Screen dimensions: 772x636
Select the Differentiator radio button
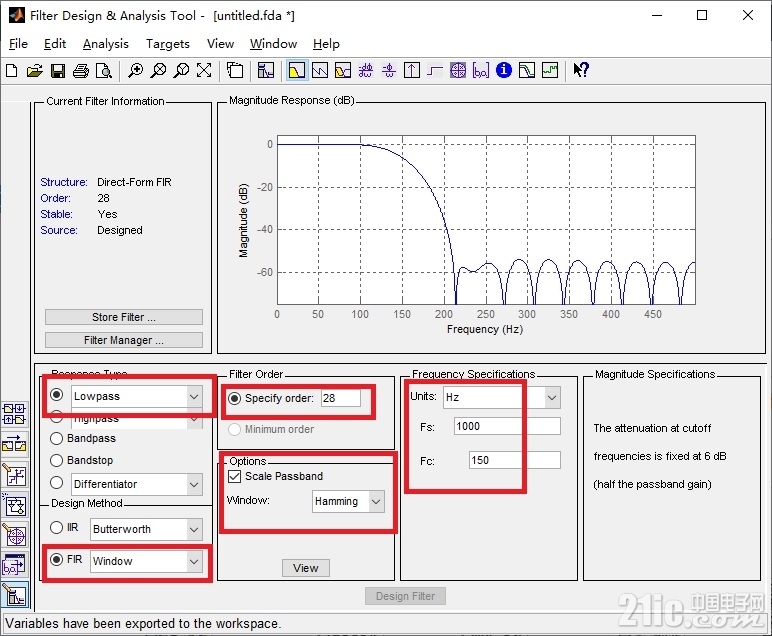[x=57, y=482]
